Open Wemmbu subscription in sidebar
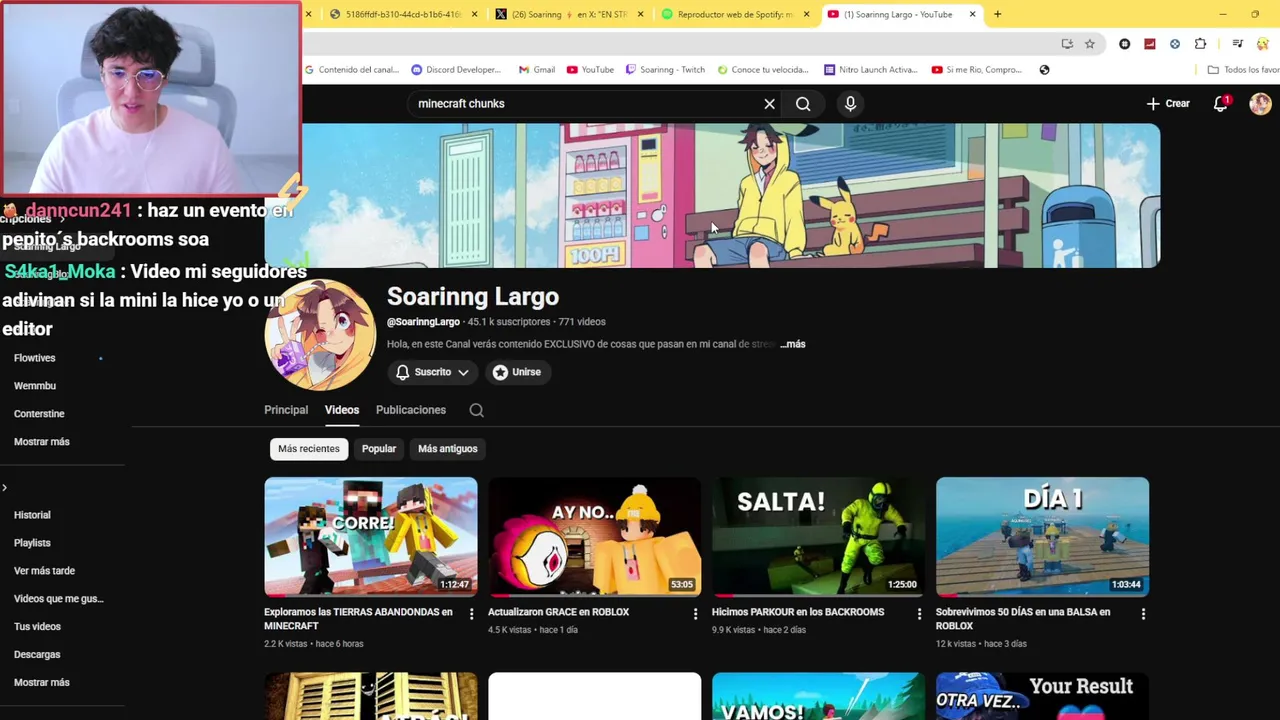Viewport: 1280px width, 720px height. (x=35, y=386)
